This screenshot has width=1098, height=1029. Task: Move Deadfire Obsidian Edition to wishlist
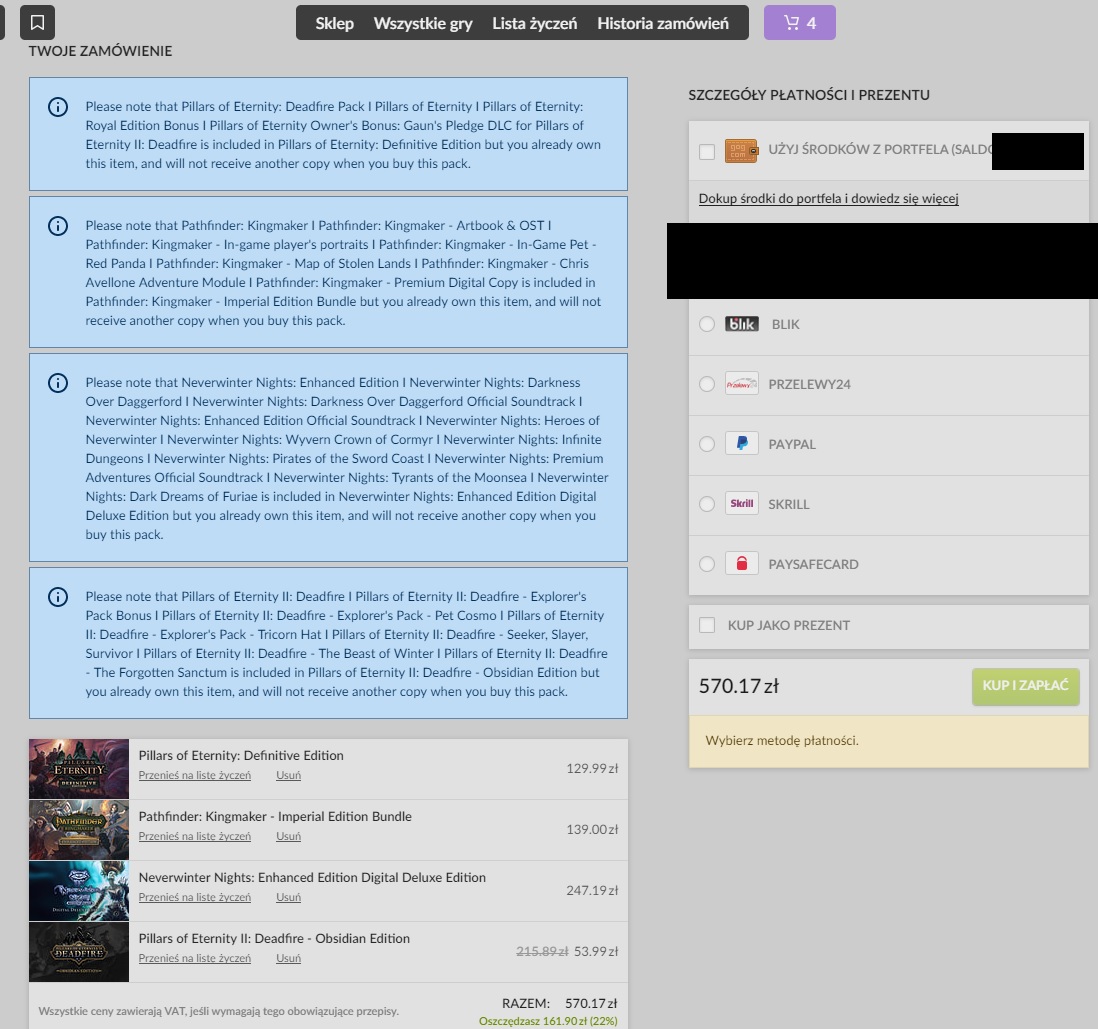[x=195, y=958]
